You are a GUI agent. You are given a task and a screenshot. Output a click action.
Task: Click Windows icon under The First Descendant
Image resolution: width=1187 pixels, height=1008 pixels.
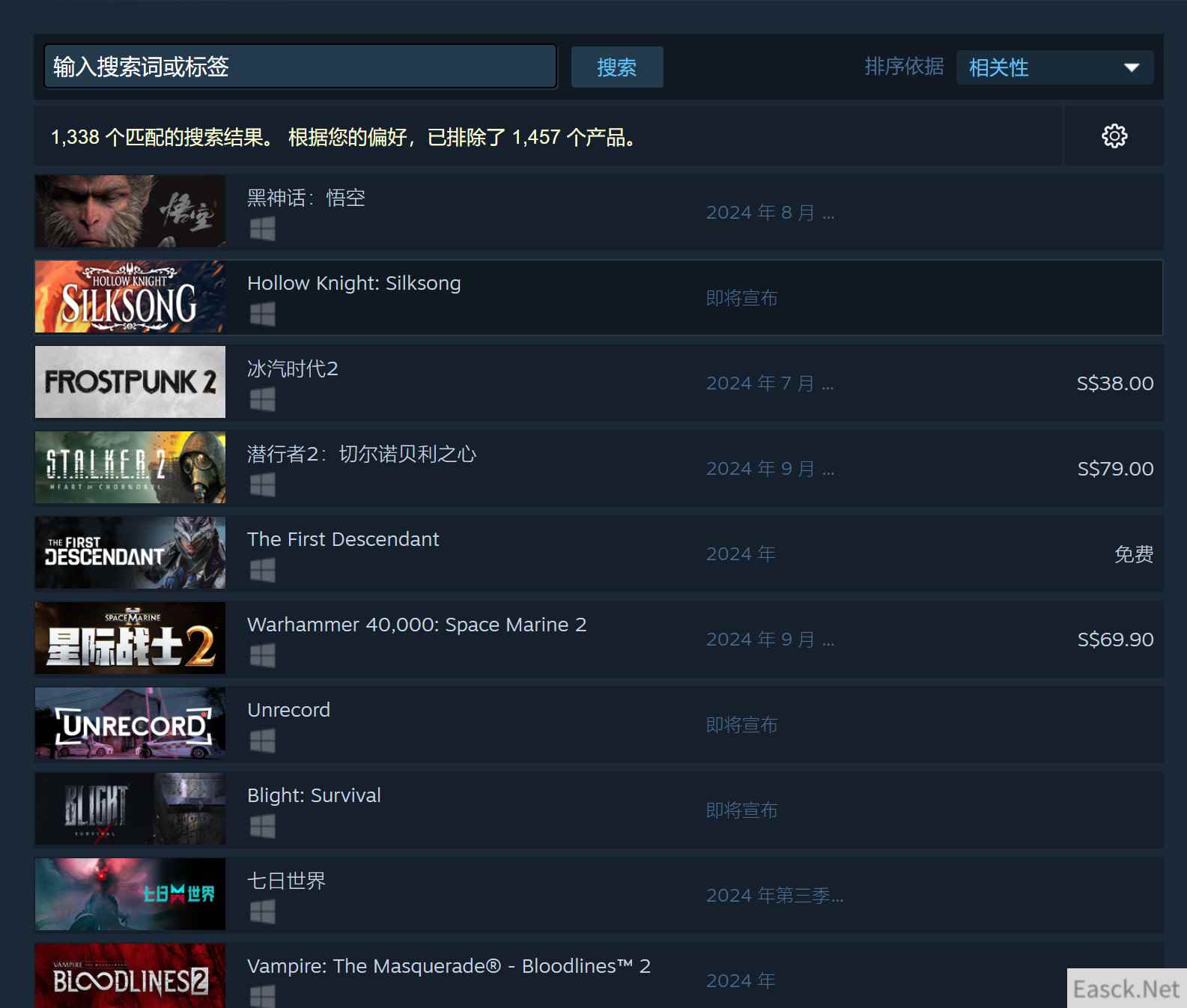click(262, 571)
